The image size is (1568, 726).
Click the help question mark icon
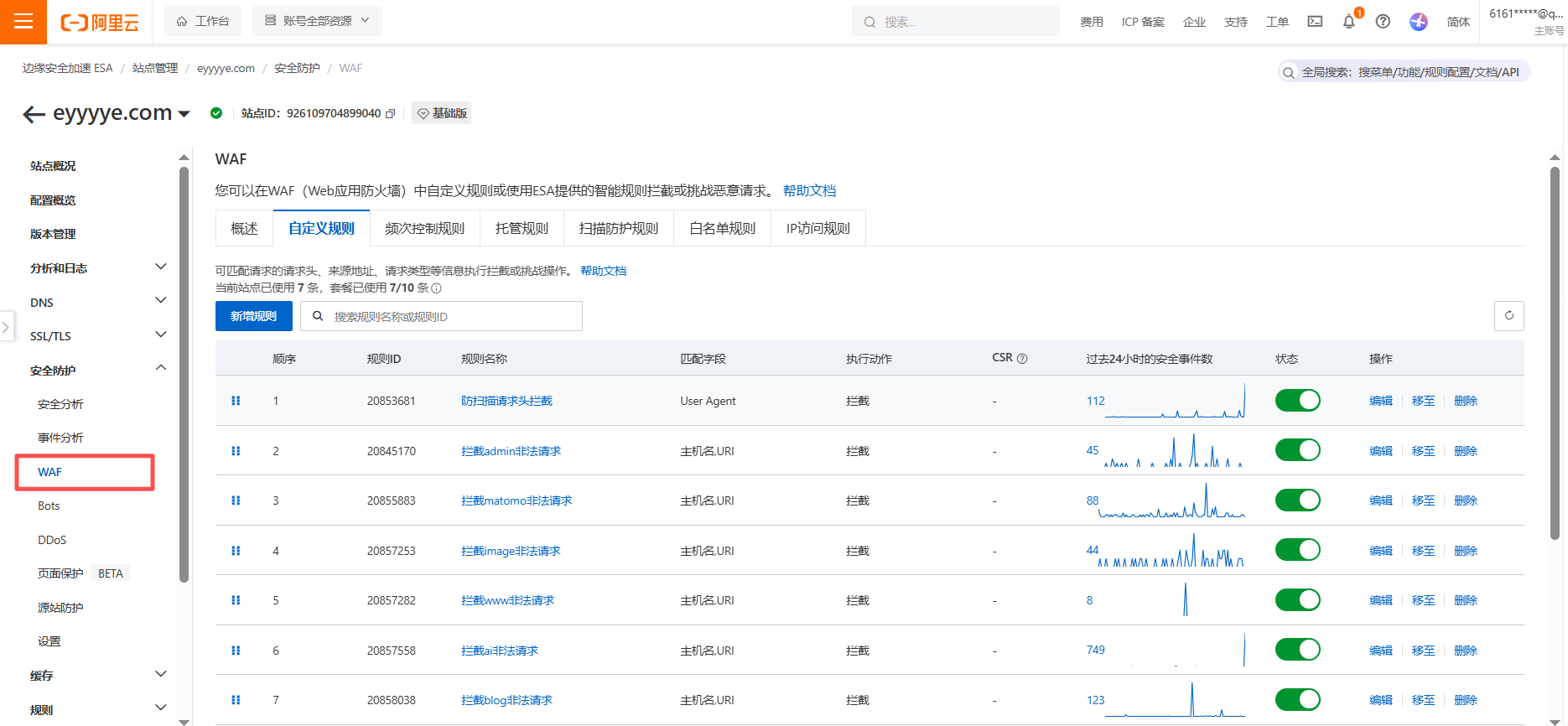1383,22
